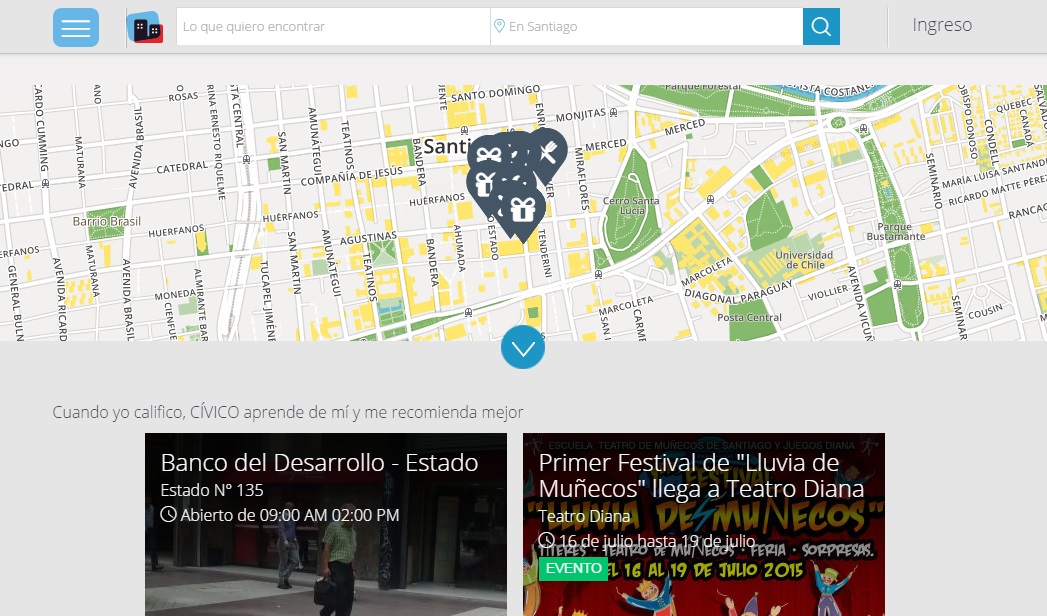This screenshot has height=616, width=1047.
Task: Click the green EVENTO badge
Action: 573,568
